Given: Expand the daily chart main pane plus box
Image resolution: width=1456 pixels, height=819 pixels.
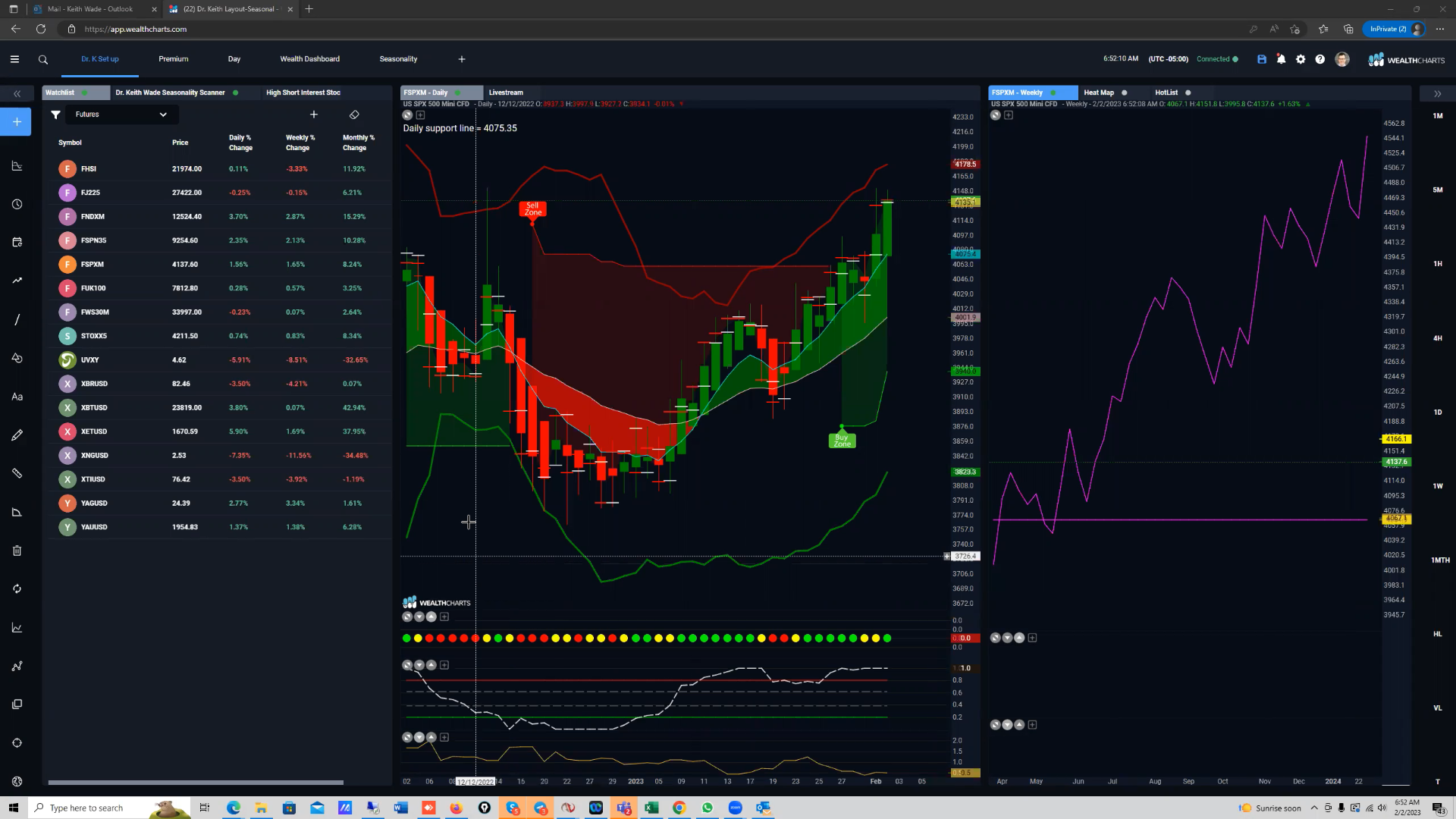Looking at the screenshot, I should tap(420, 115).
